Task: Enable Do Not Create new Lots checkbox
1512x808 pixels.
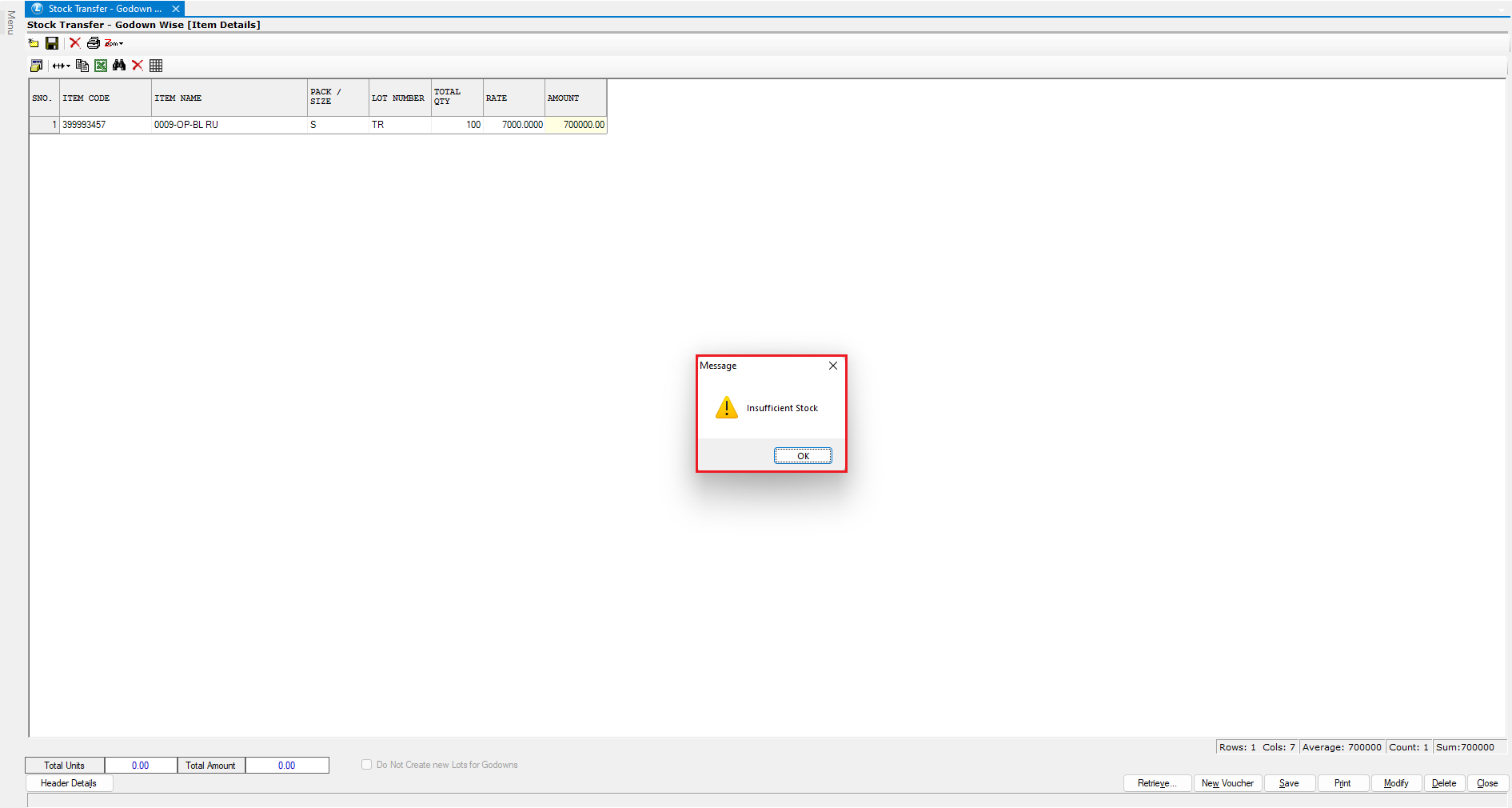Action: pyautogui.click(x=367, y=765)
